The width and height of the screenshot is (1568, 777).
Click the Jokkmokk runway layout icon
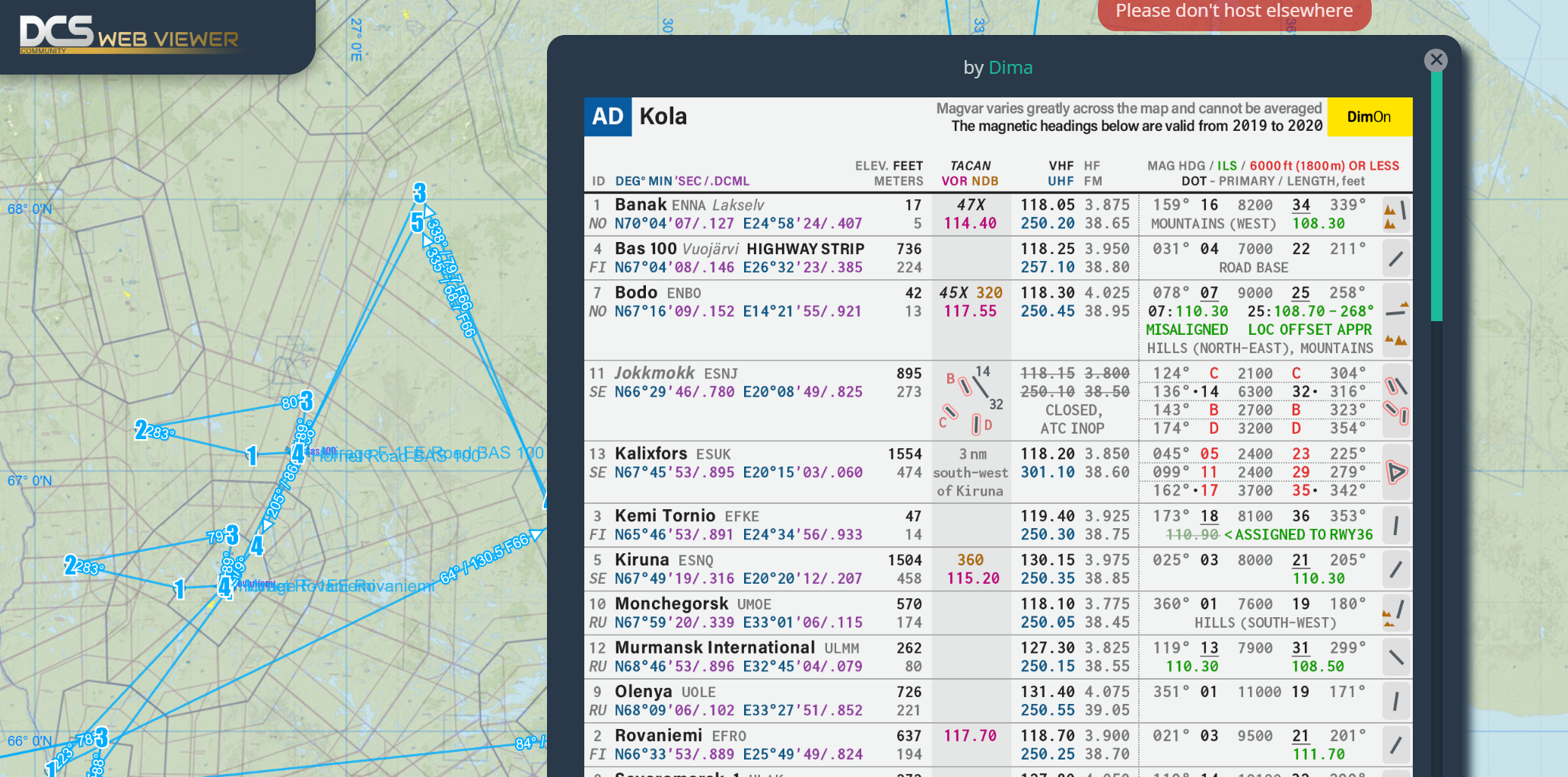point(1396,401)
